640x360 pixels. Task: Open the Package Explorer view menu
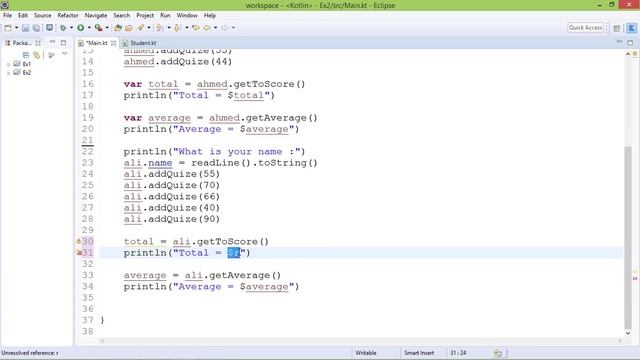click(64, 54)
